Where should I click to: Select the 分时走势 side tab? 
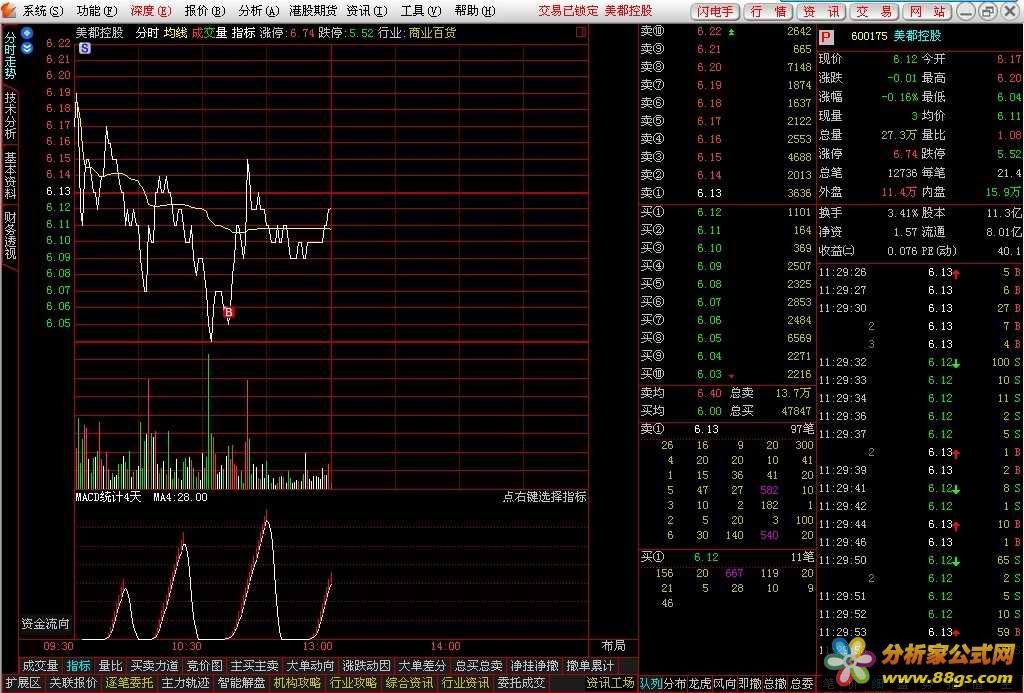[x=10, y=56]
